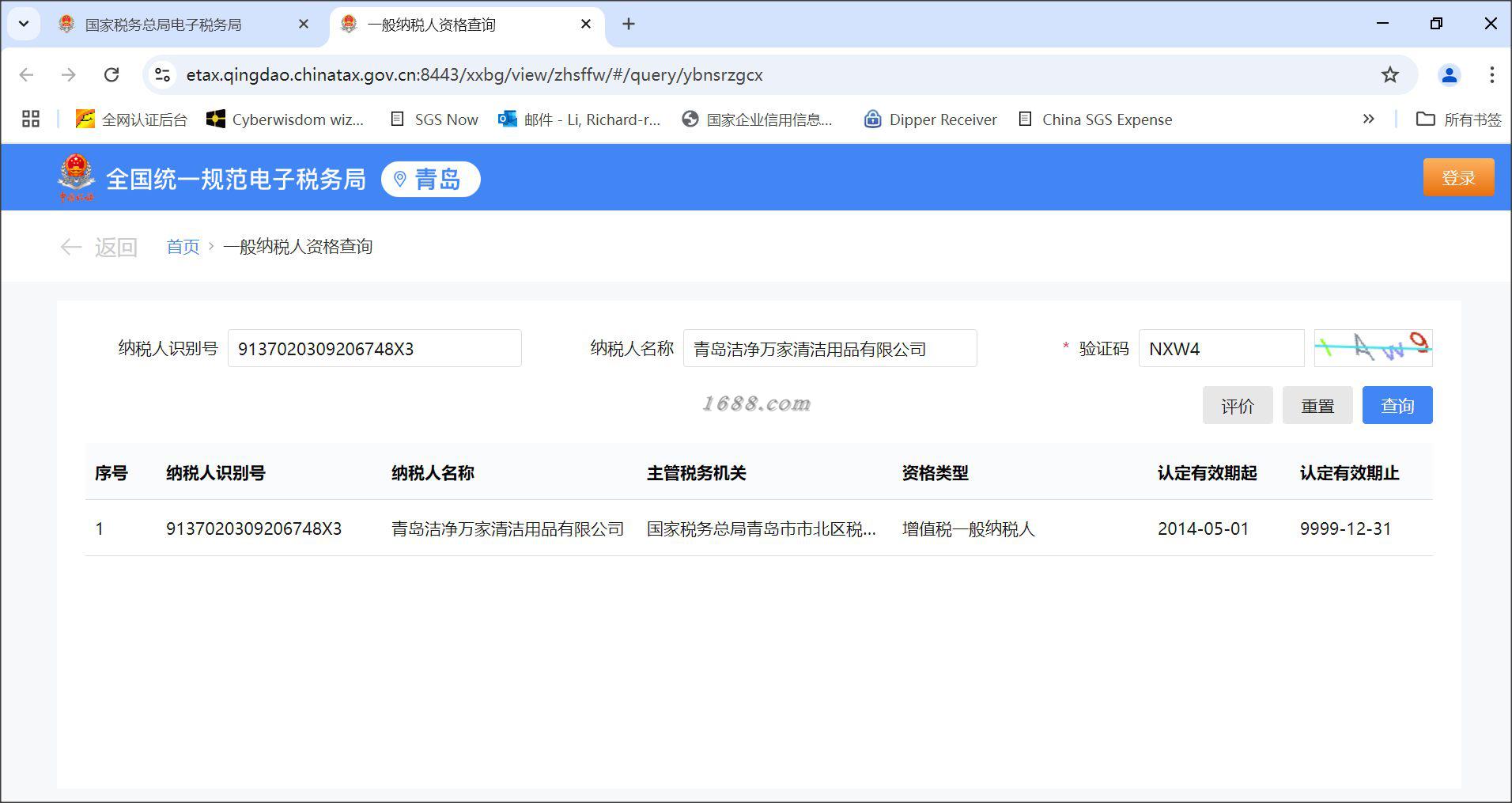This screenshot has width=1512, height=803.
Task: Click the tax bureau emblem logo
Action: pos(76,178)
